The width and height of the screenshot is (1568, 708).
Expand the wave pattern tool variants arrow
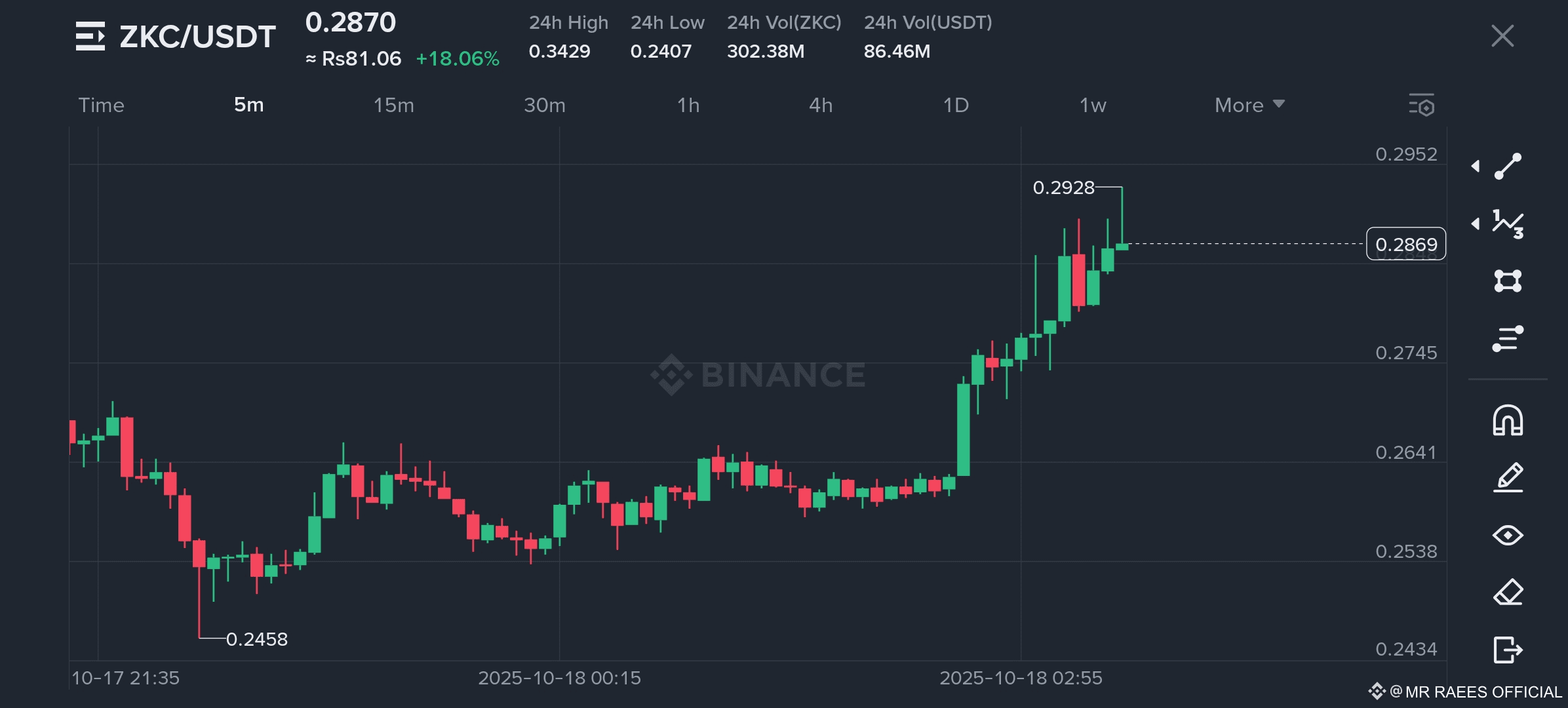[1476, 224]
